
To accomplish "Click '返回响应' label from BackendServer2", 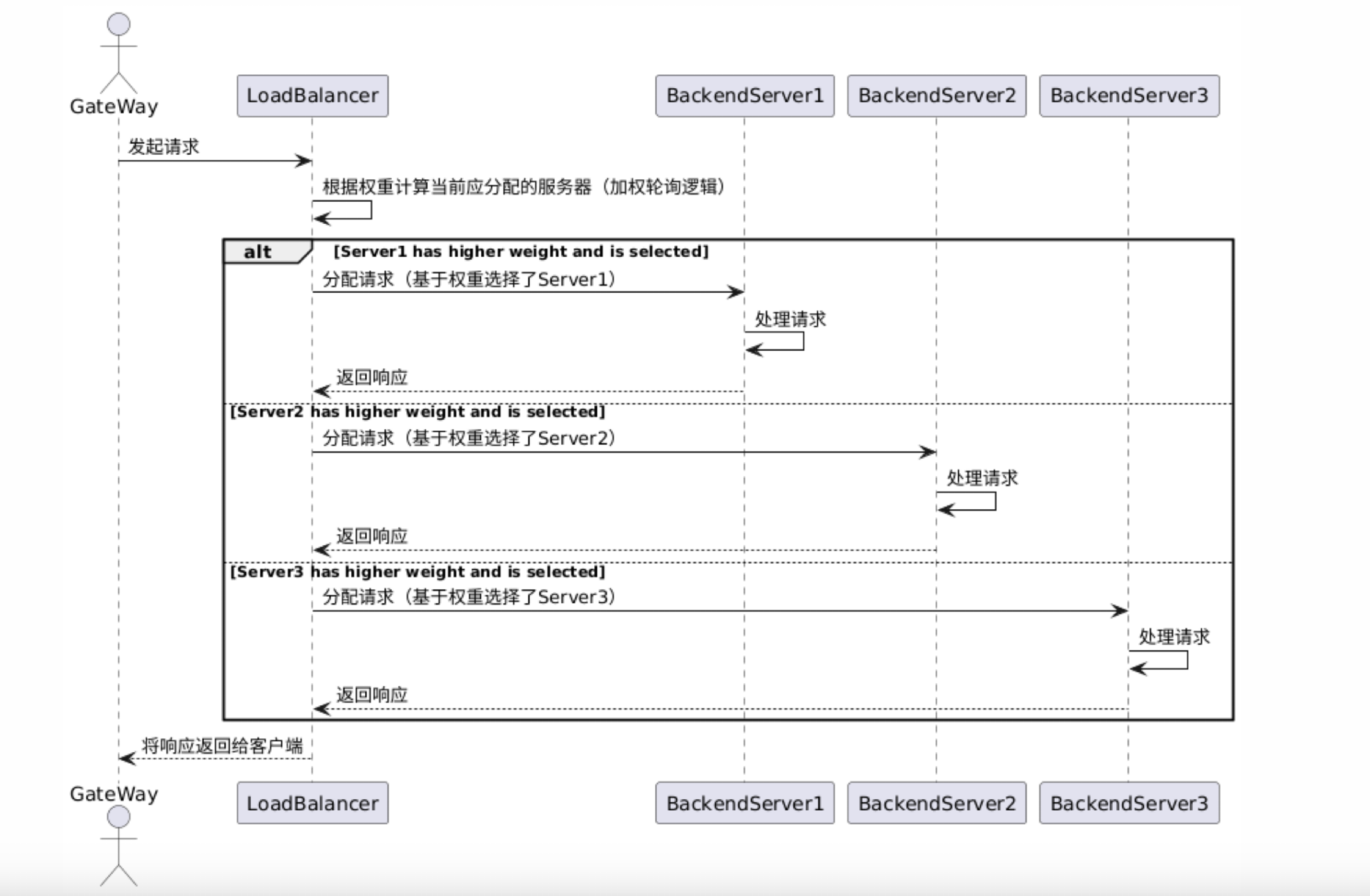I will (x=372, y=536).
